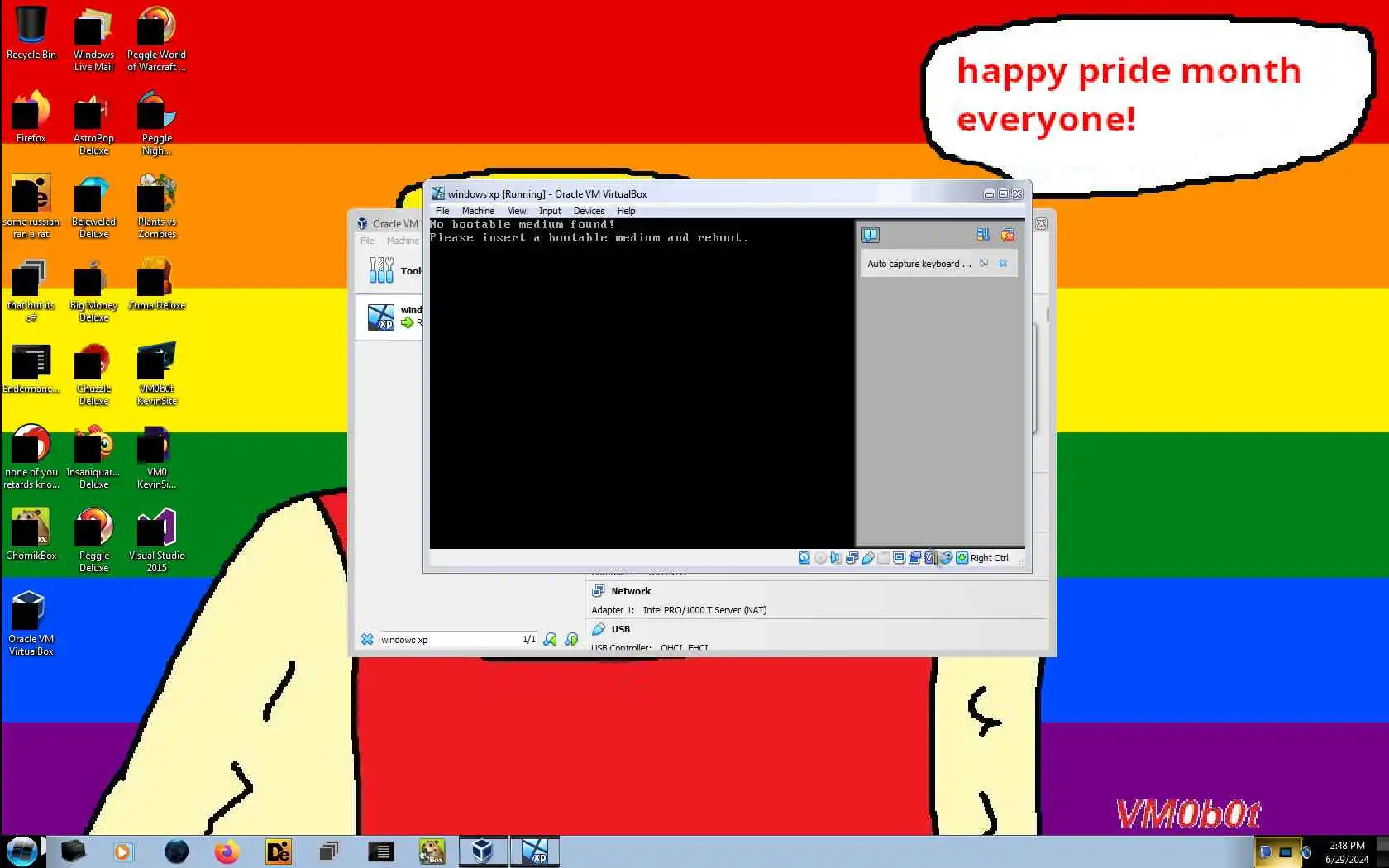Open the Machine menu in VM window
This screenshot has width=1389, height=868.
coord(478,211)
